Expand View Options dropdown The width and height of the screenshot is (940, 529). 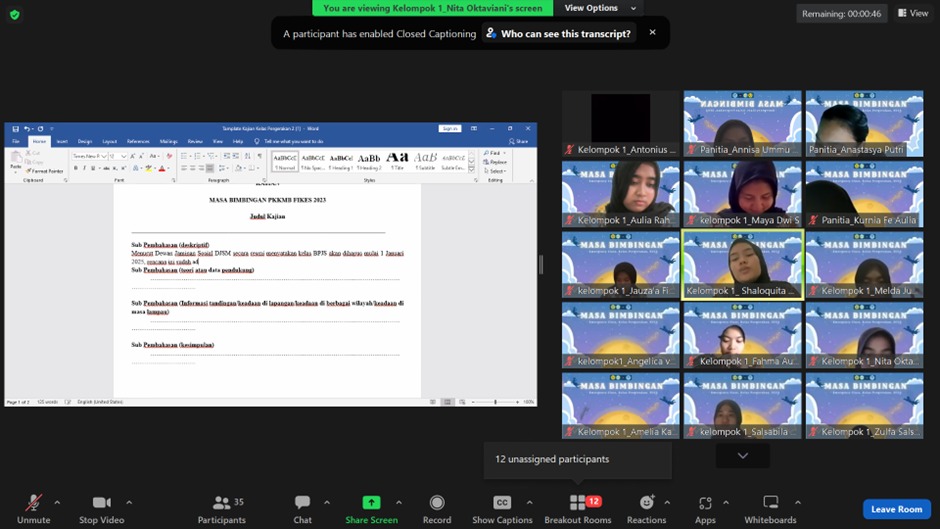click(x=597, y=8)
